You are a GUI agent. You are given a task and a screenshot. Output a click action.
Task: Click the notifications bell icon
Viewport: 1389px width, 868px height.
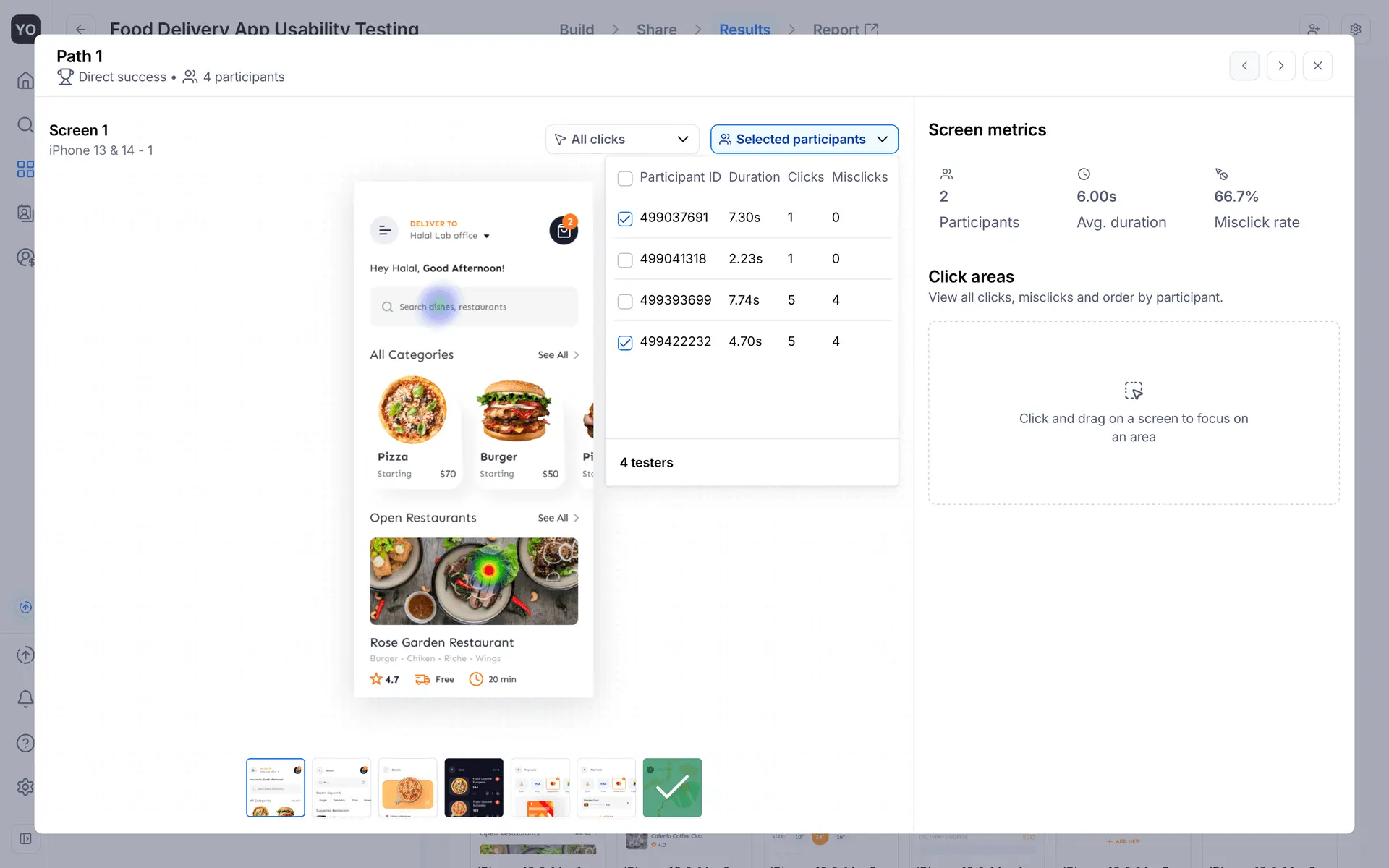click(x=25, y=699)
